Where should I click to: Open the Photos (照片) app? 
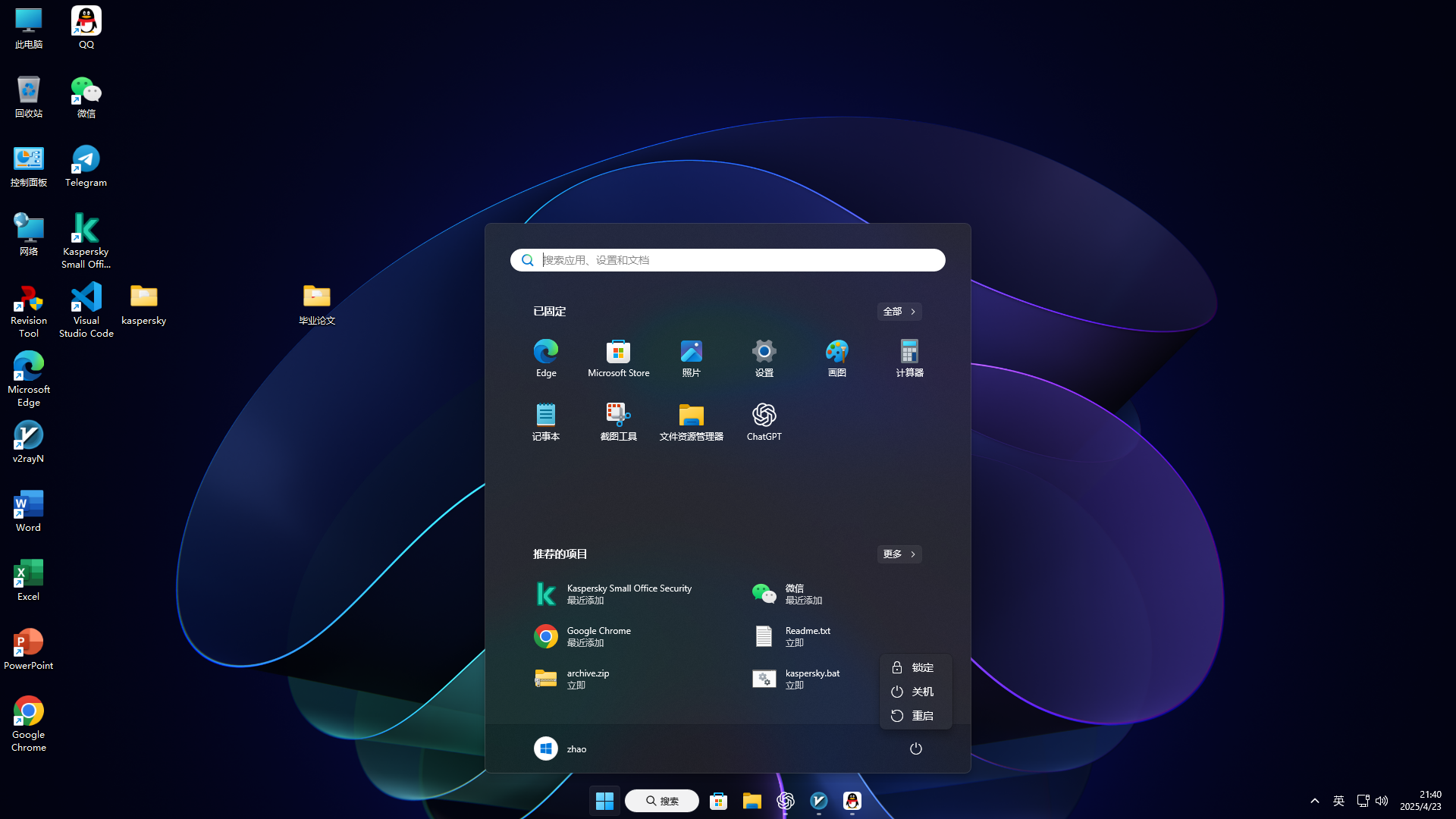point(691,357)
